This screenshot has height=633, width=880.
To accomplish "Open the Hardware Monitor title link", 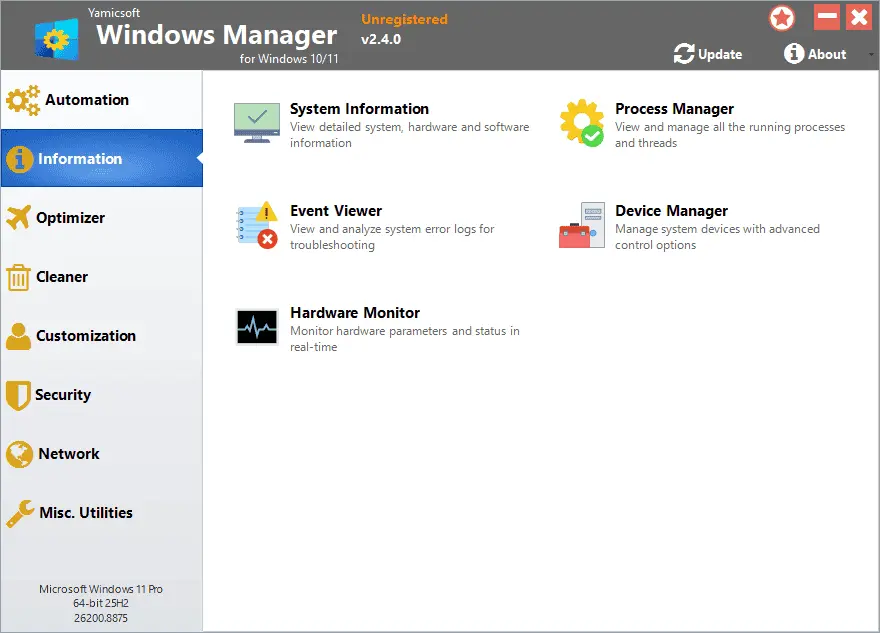I will coord(355,313).
